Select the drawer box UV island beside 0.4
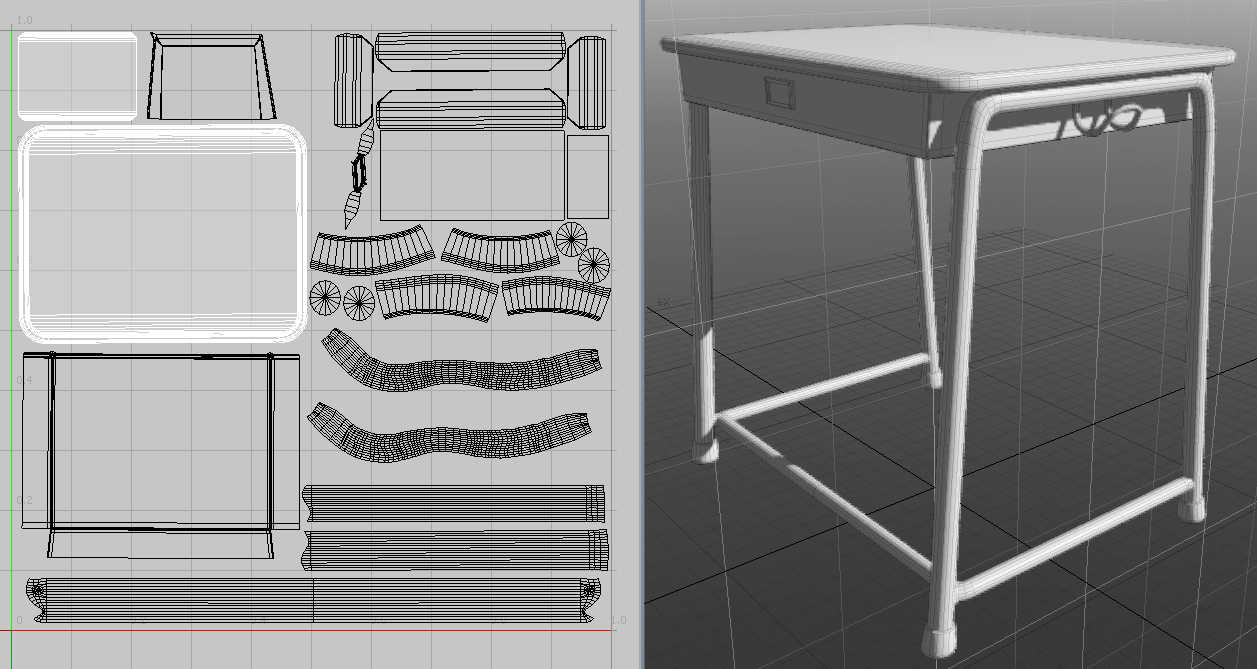Viewport: 1257px width, 669px height. [160, 455]
